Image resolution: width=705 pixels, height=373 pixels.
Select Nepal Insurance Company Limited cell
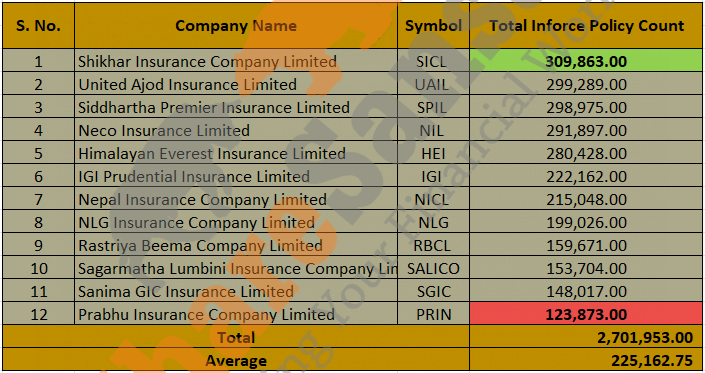click(236, 199)
